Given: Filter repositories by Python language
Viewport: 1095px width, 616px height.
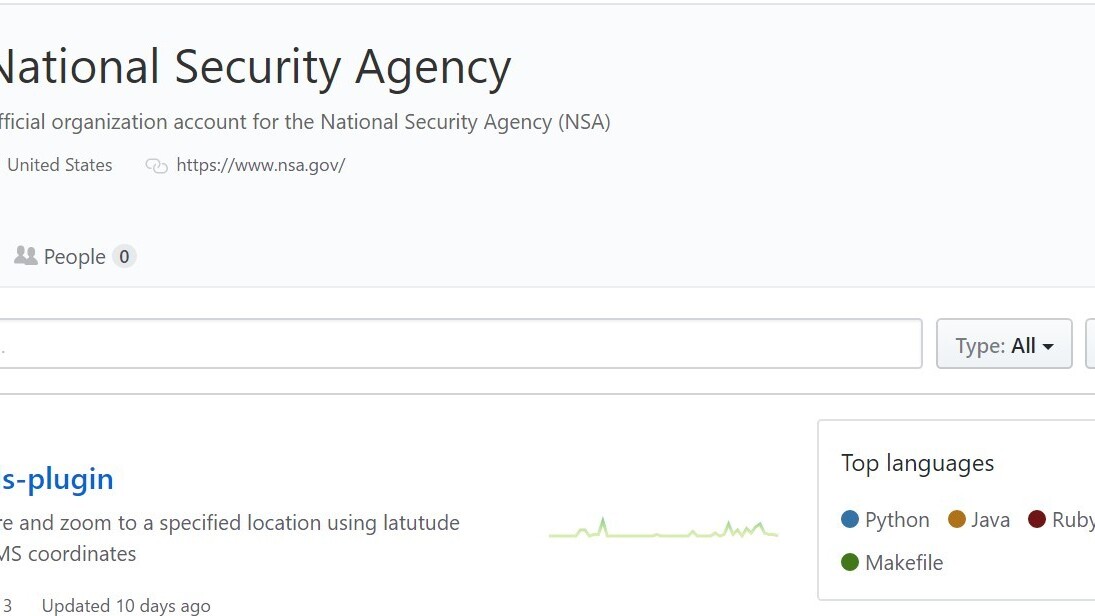Looking at the screenshot, I should pos(897,520).
